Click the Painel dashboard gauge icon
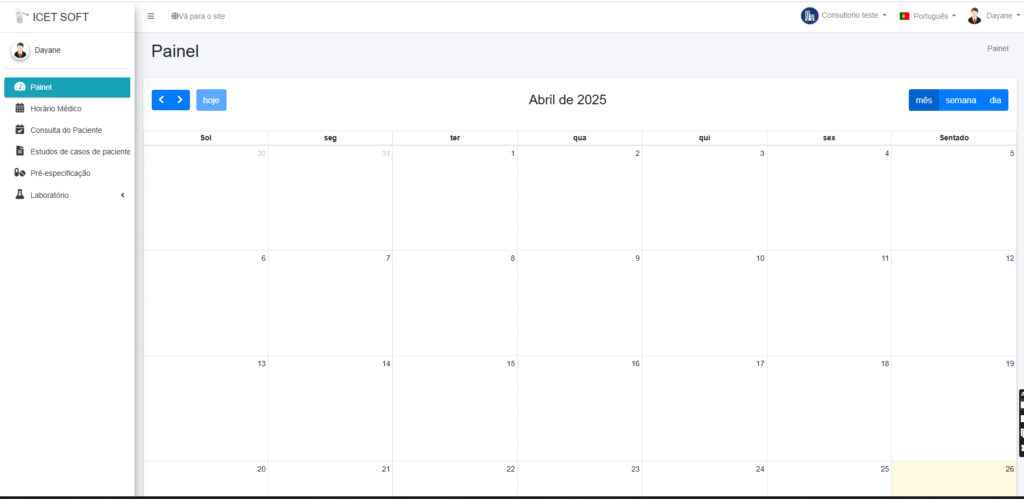Viewport: 1024px width, 499px height. click(x=20, y=87)
